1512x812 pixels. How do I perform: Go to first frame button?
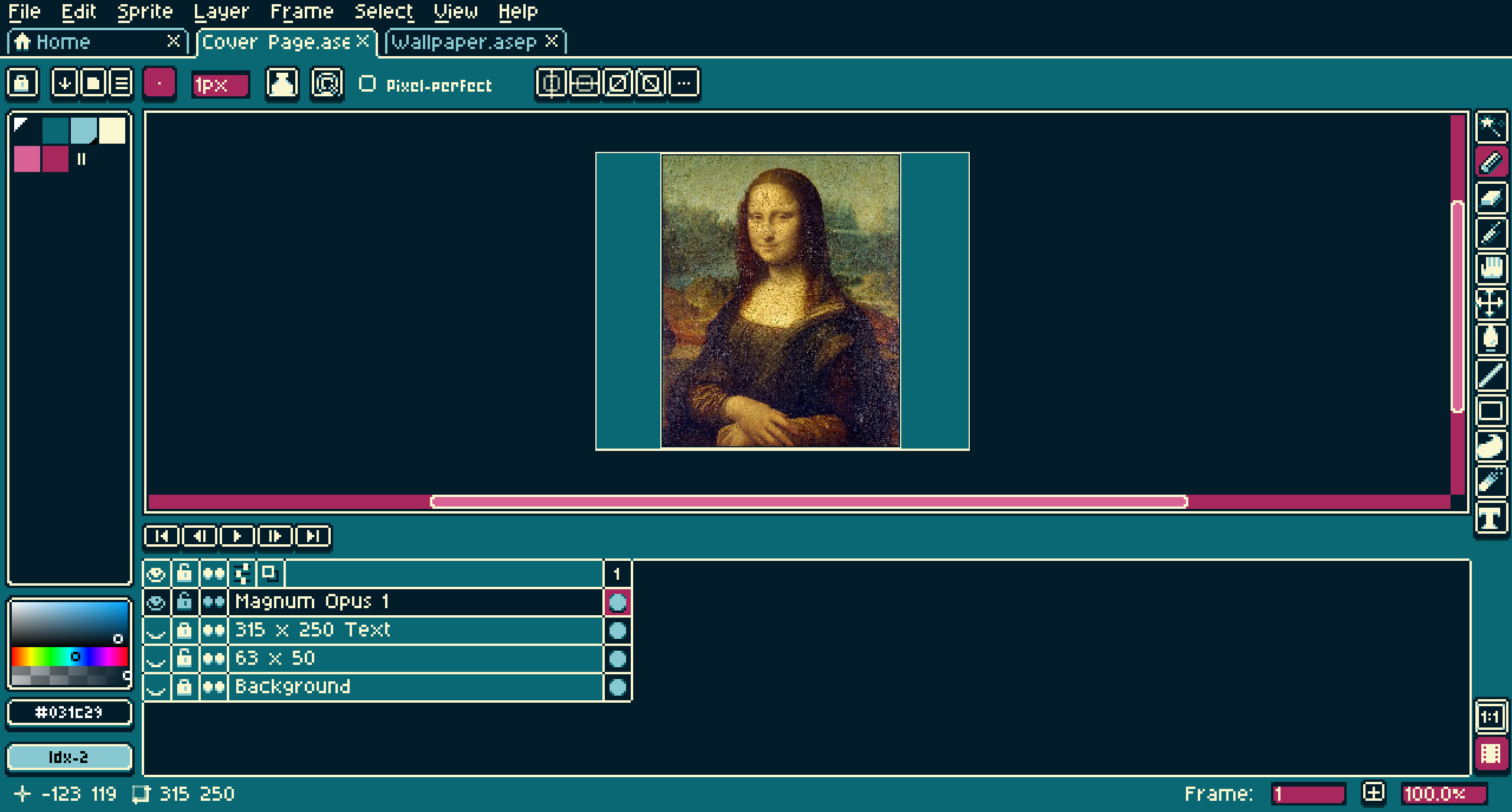click(161, 536)
